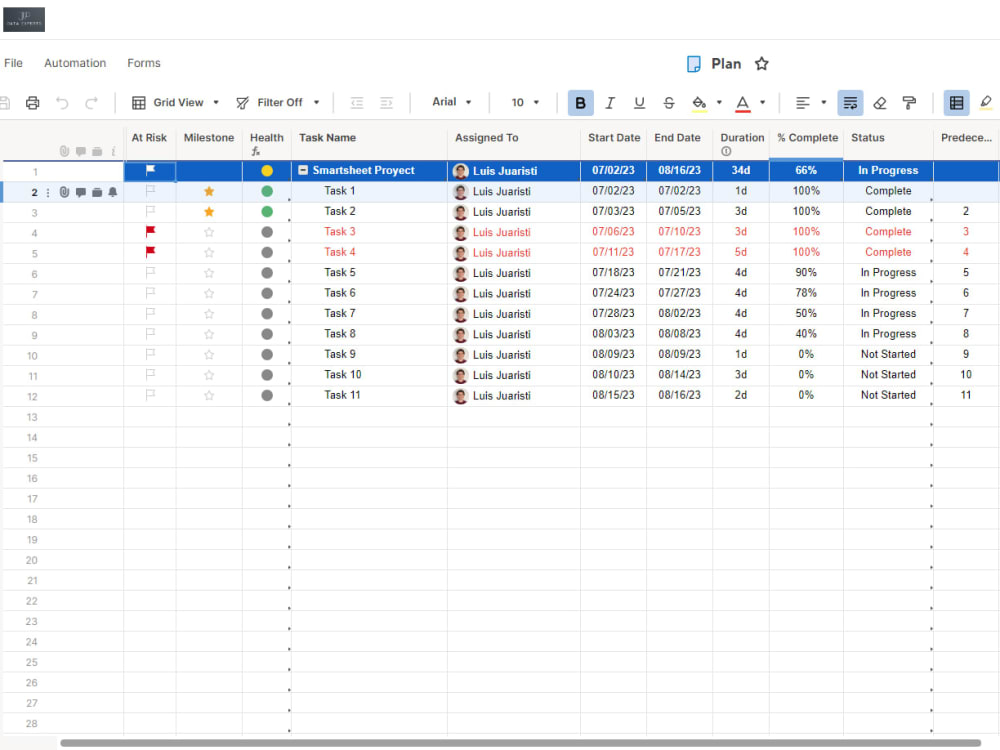Click the format painter icon
The image size is (1000, 750).
pos(909,102)
